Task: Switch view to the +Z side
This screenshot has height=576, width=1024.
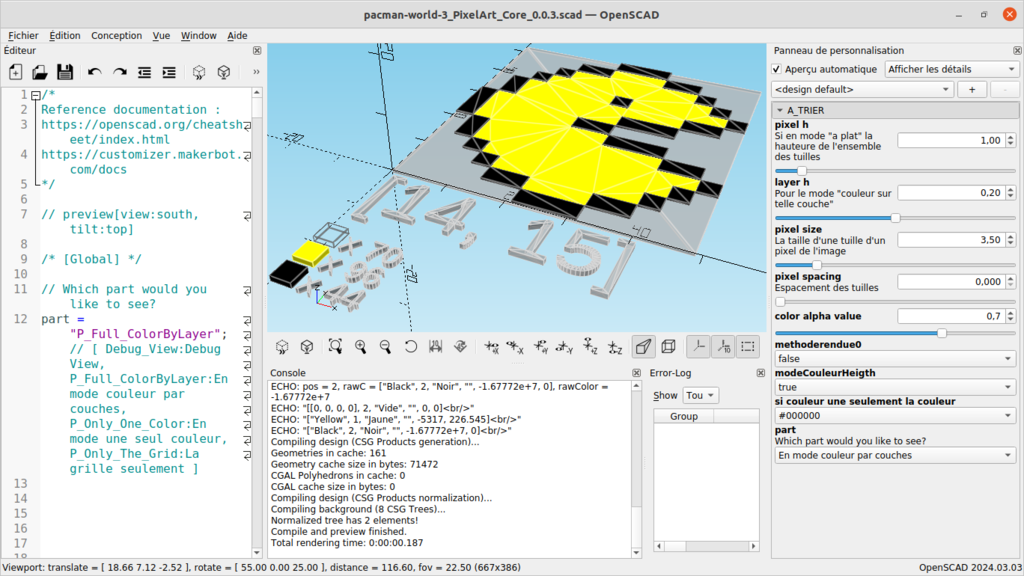Action: coord(590,347)
